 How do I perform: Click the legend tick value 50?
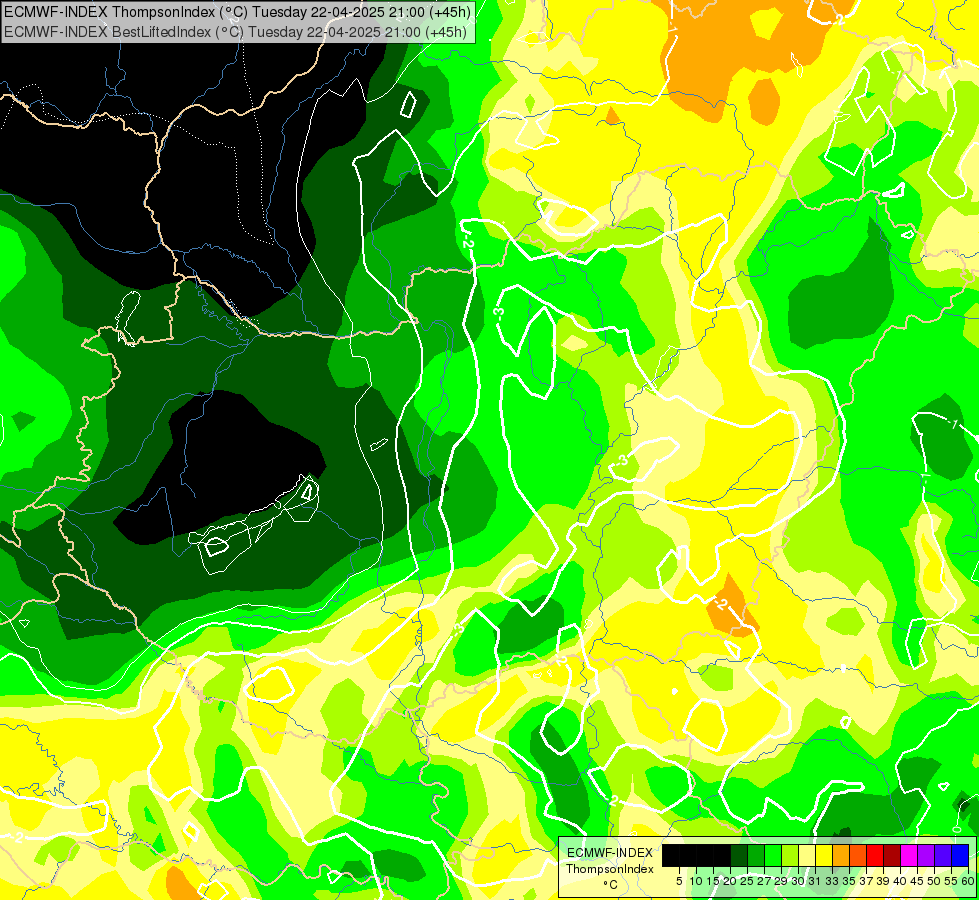(x=934, y=881)
